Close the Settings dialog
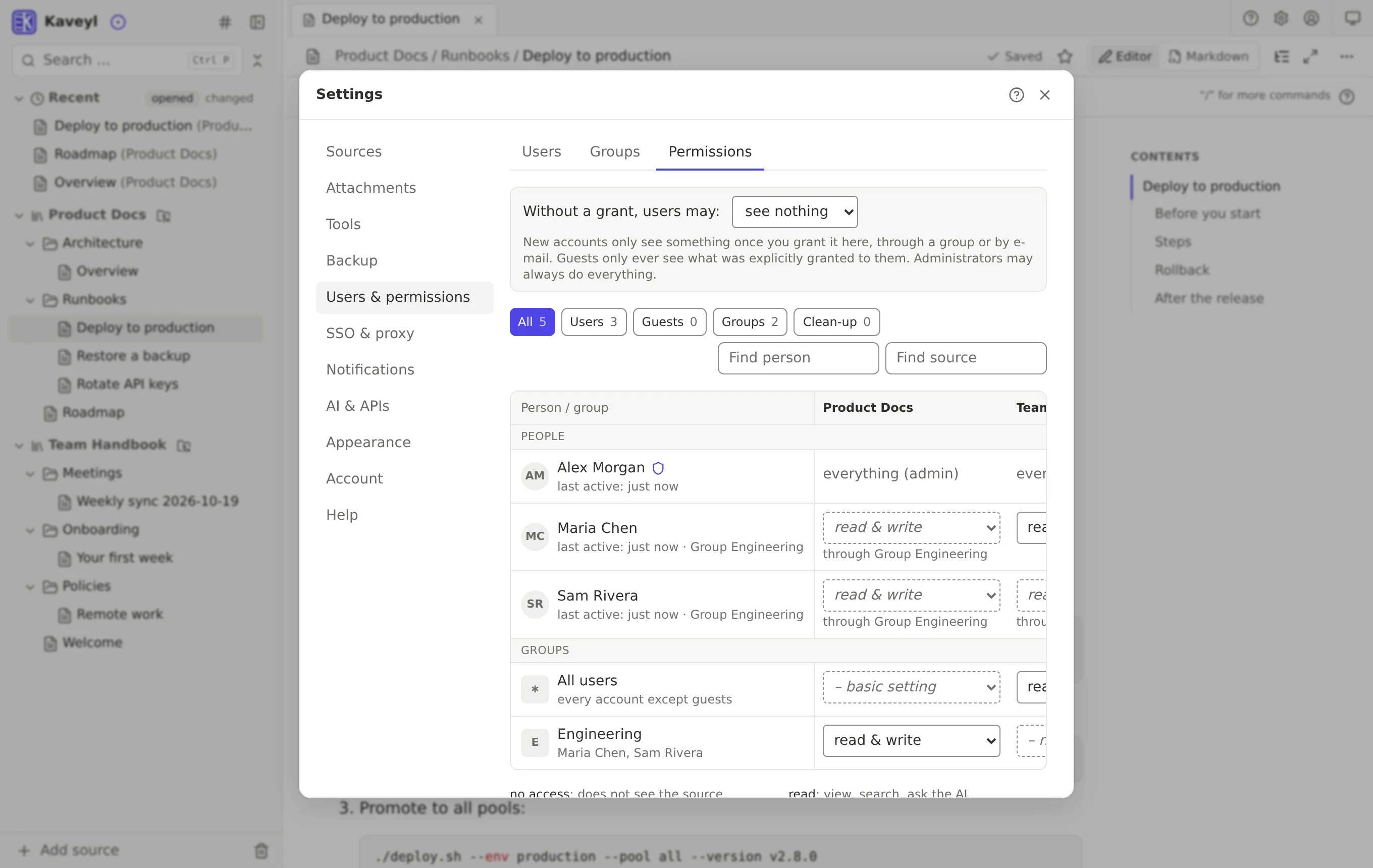The image size is (1373, 868). (x=1044, y=94)
